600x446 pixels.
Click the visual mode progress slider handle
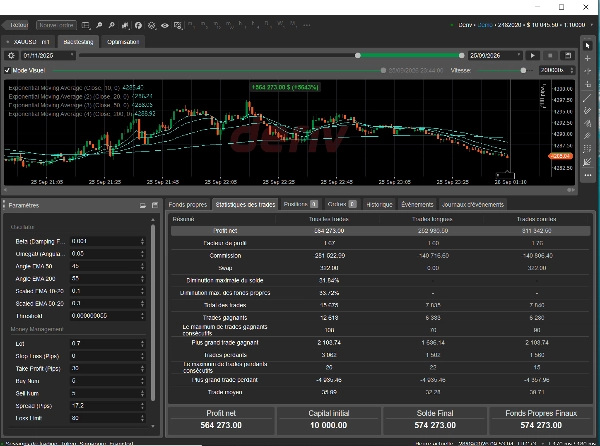click(x=383, y=70)
